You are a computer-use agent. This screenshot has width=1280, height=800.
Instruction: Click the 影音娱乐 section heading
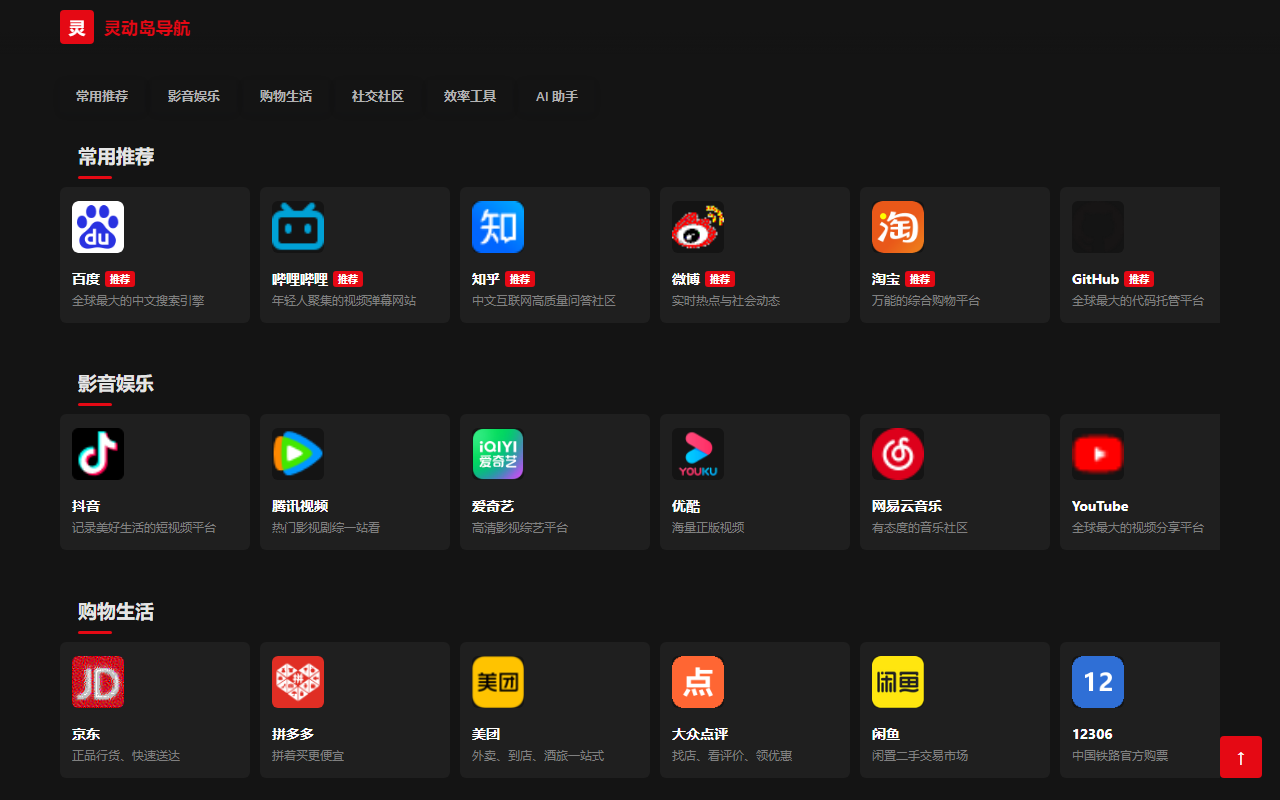(116, 384)
